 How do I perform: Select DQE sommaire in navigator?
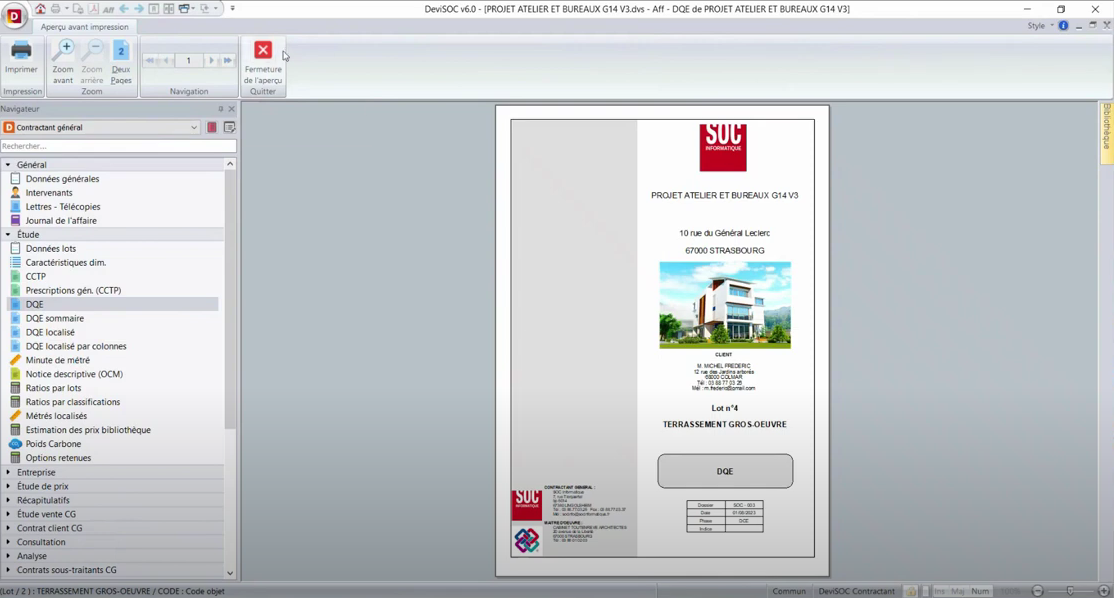coord(55,318)
